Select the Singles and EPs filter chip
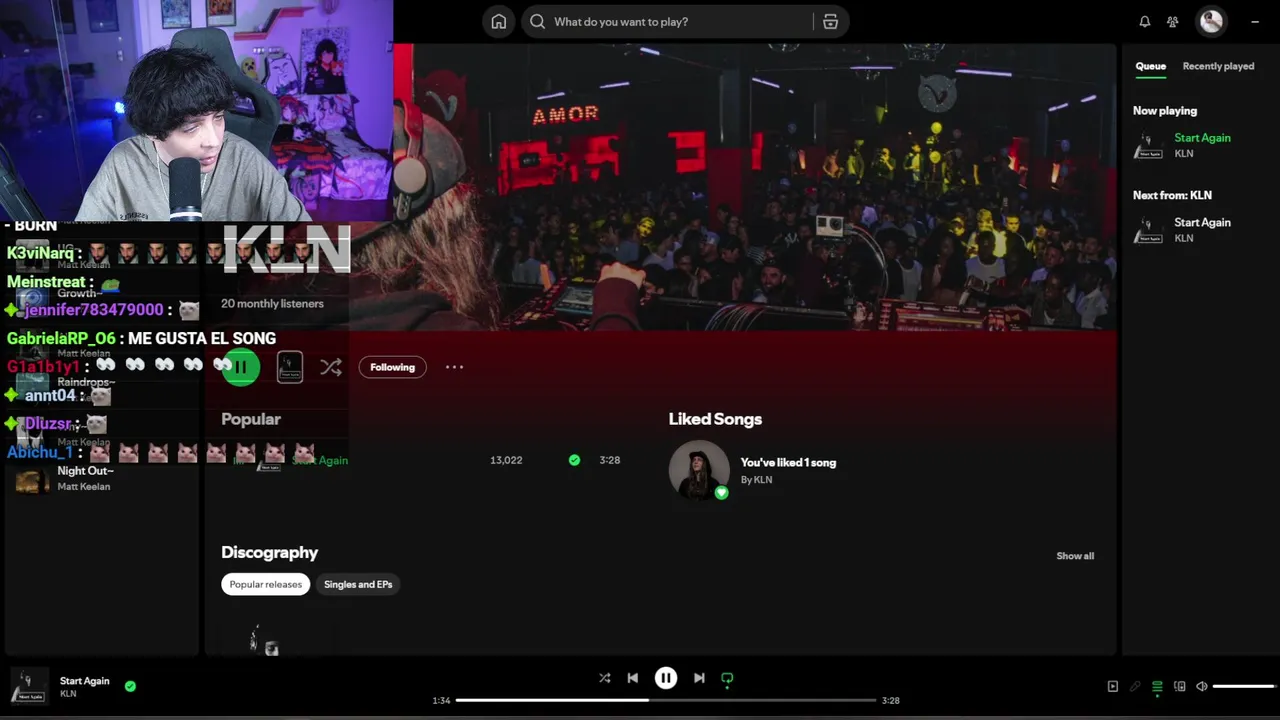Screen dimensions: 1280x720 [x=358, y=584]
